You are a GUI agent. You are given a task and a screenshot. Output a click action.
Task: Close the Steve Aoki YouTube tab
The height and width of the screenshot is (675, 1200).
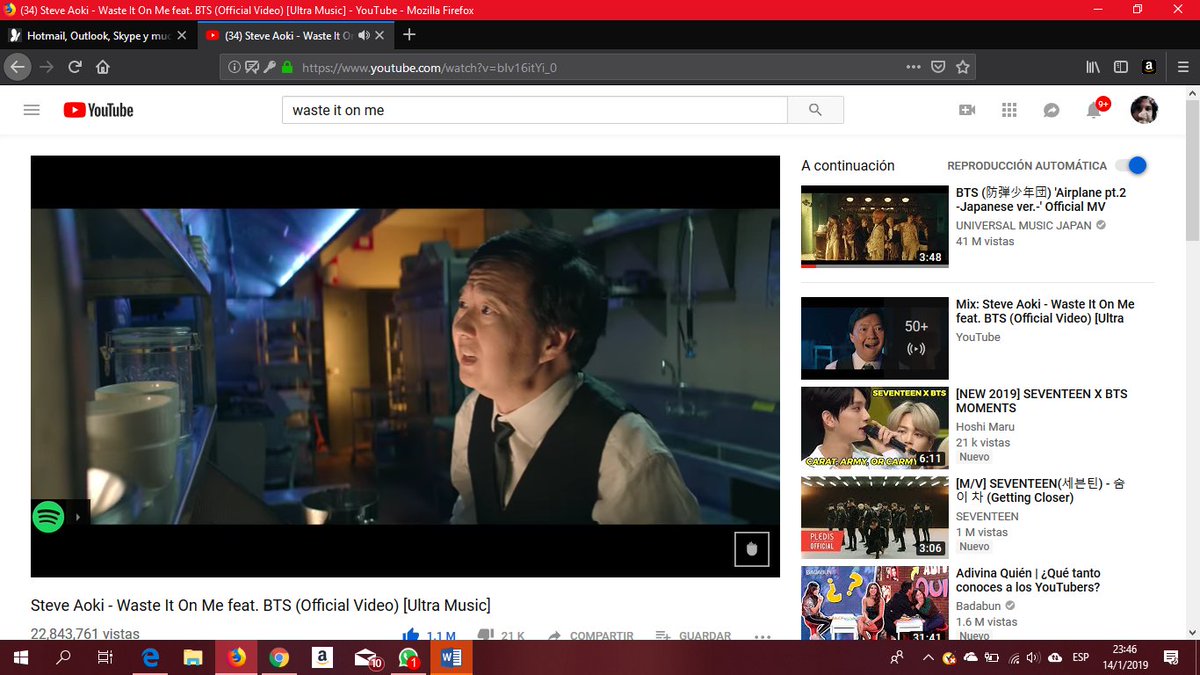pyautogui.click(x=380, y=35)
